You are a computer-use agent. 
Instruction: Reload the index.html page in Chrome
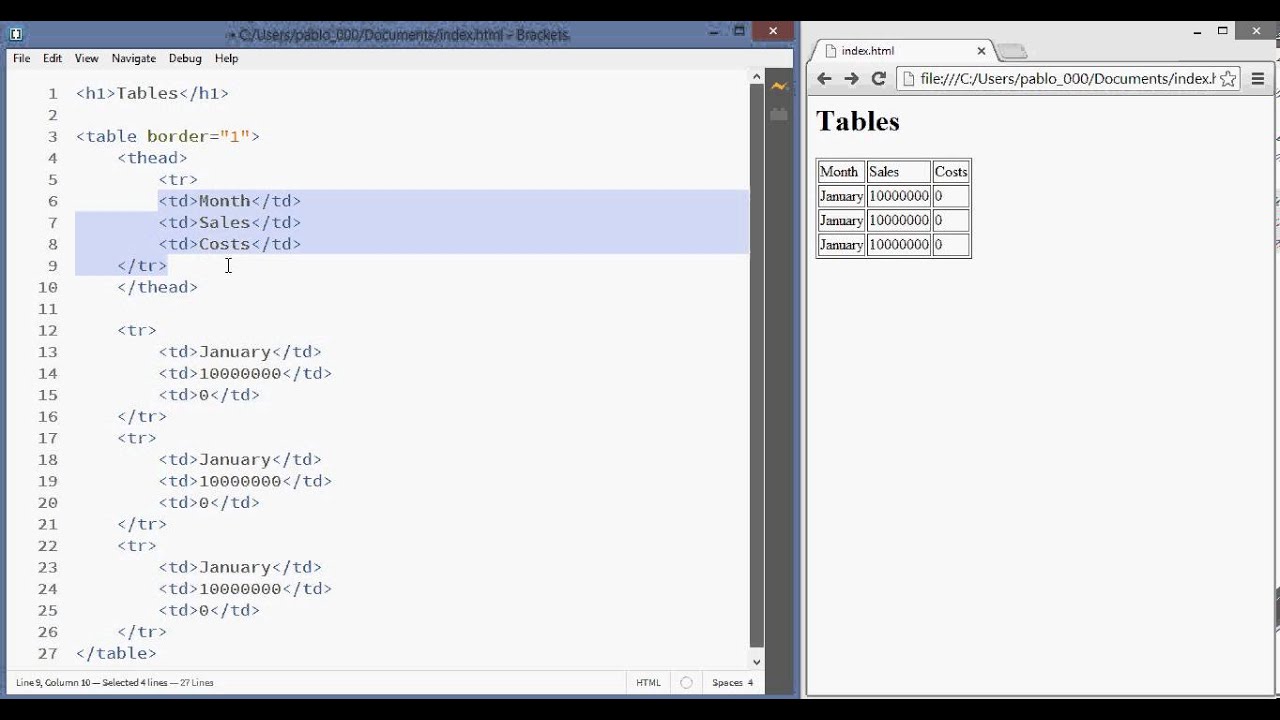[x=879, y=79]
